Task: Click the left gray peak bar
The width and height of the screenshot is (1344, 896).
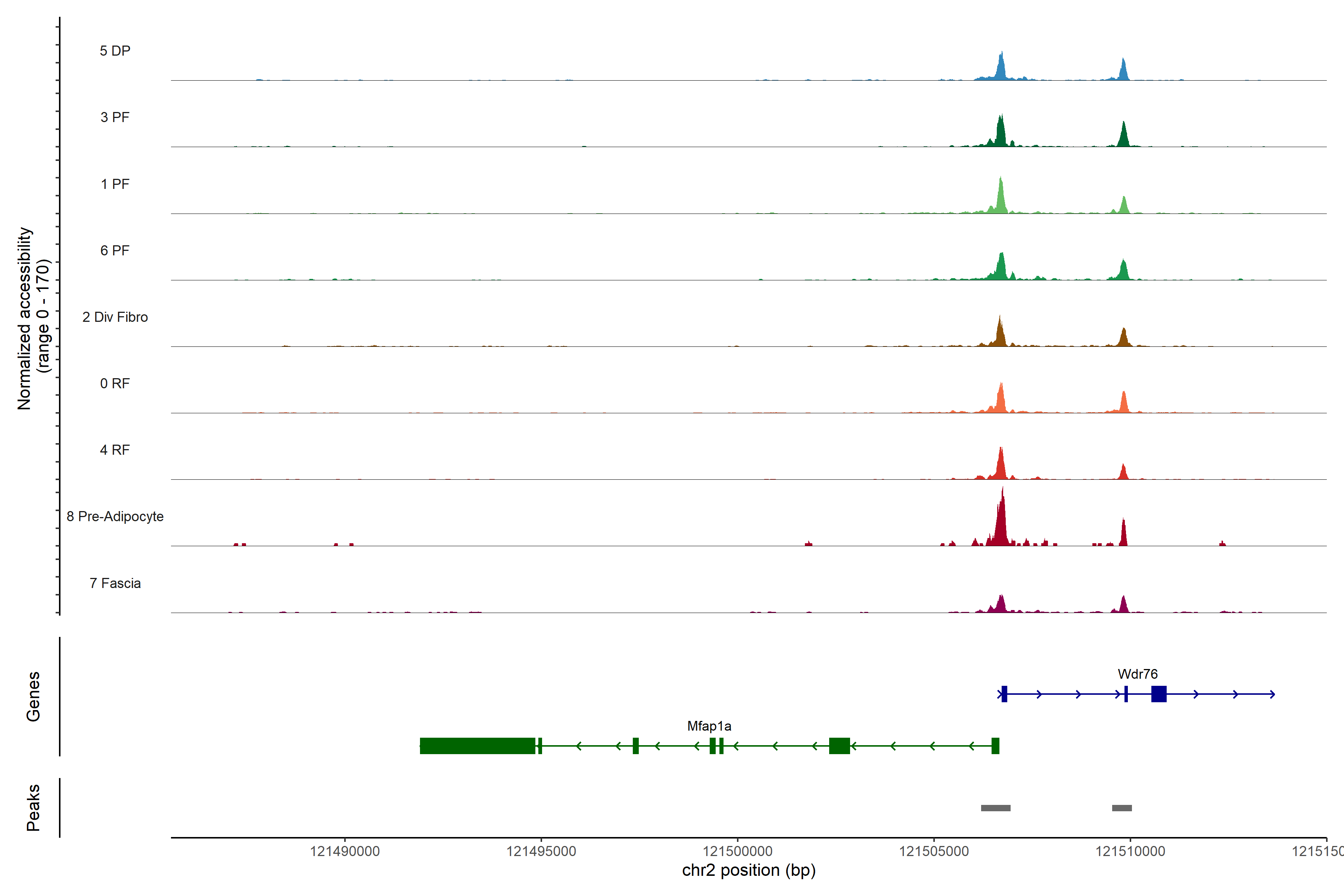Action: click(995, 808)
